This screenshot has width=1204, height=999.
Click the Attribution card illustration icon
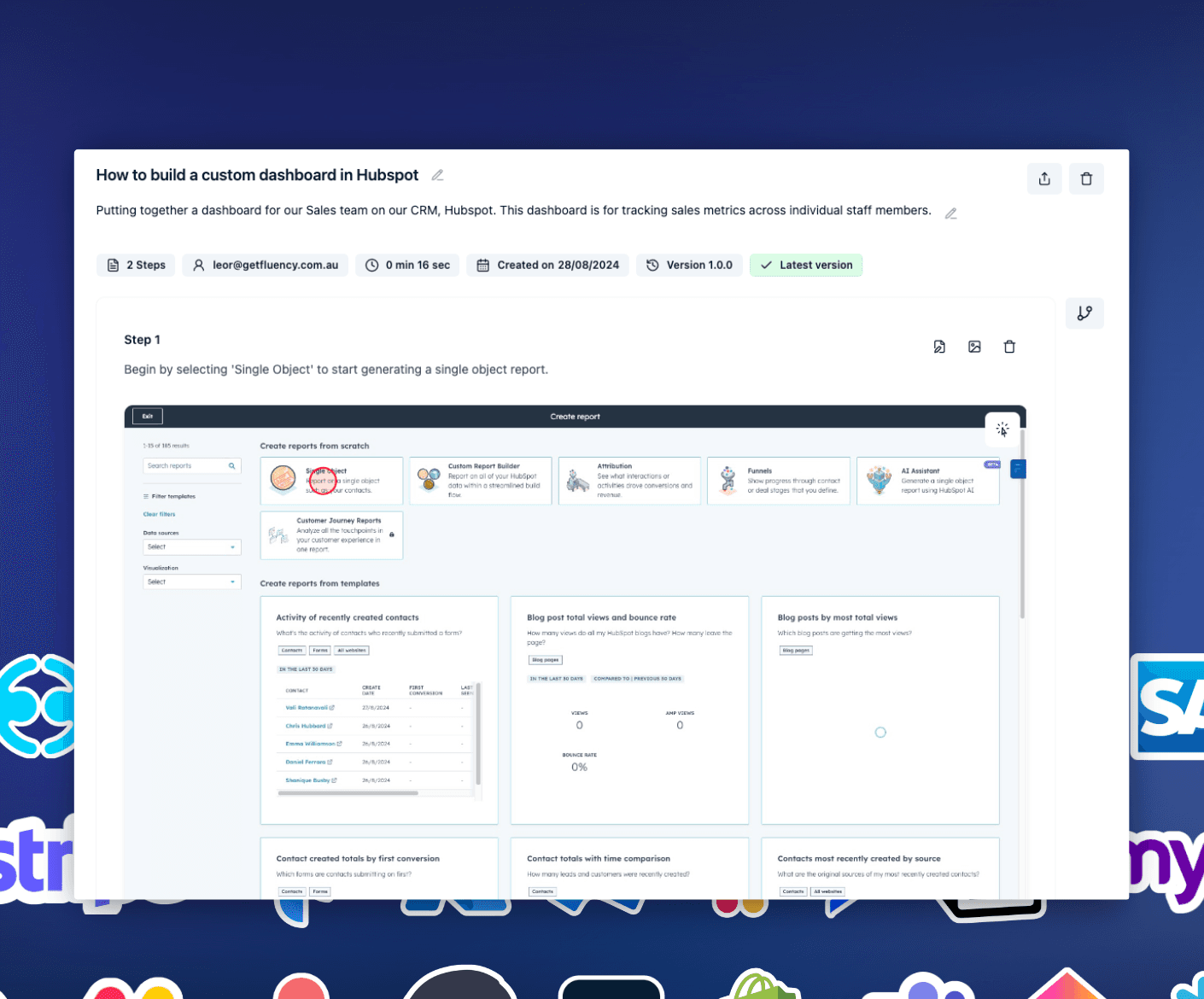[x=578, y=482]
